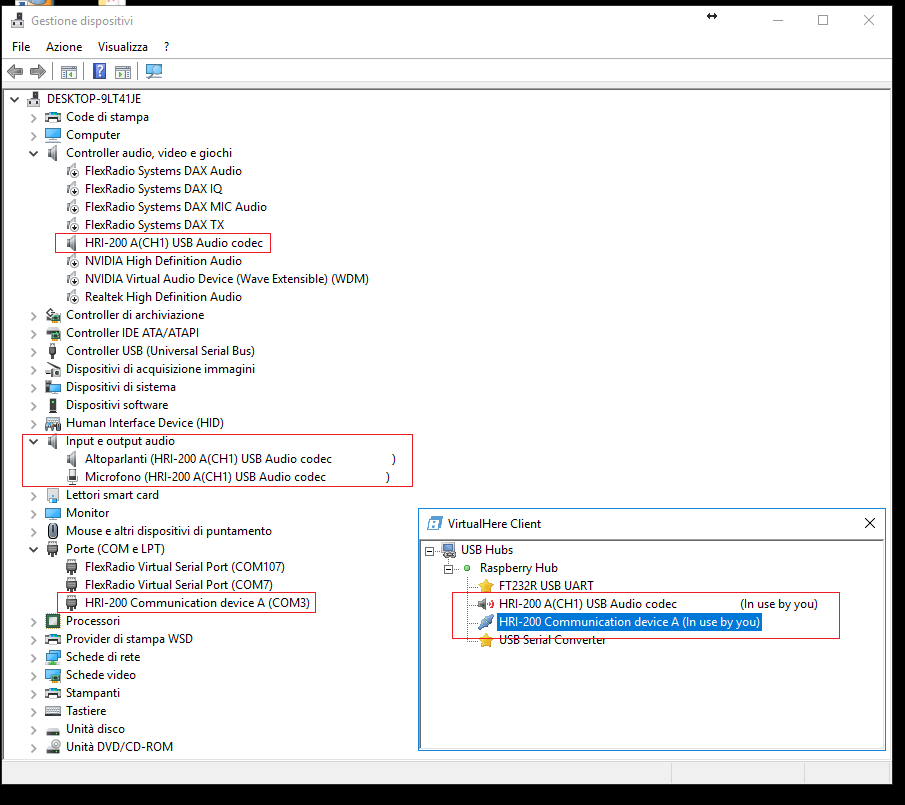Open the File menu
Screen dimensions: 905x805
coord(21,47)
